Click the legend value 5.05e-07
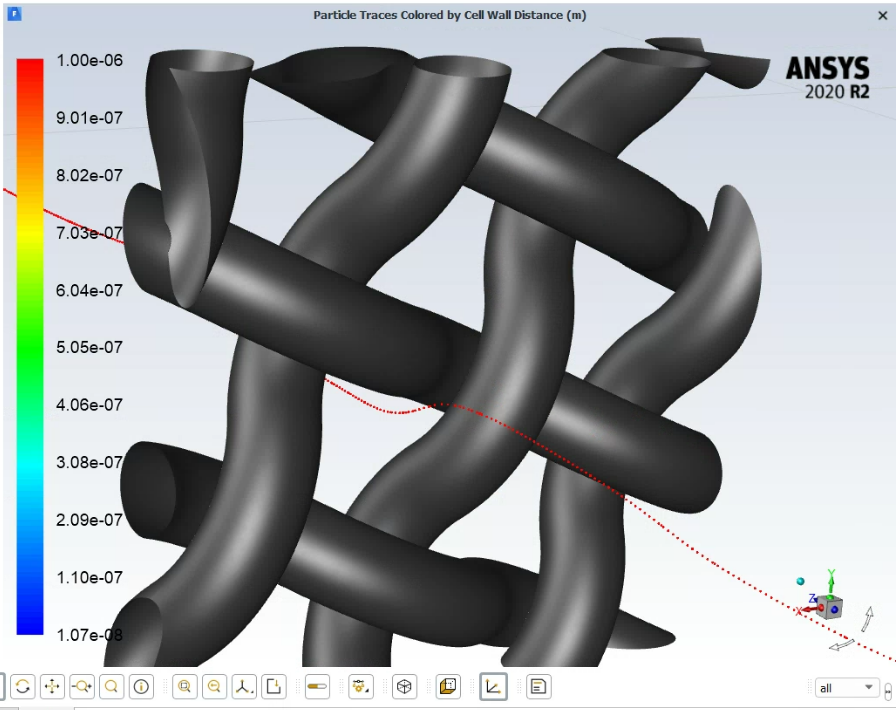896x710 pixels. click(89, 347)
